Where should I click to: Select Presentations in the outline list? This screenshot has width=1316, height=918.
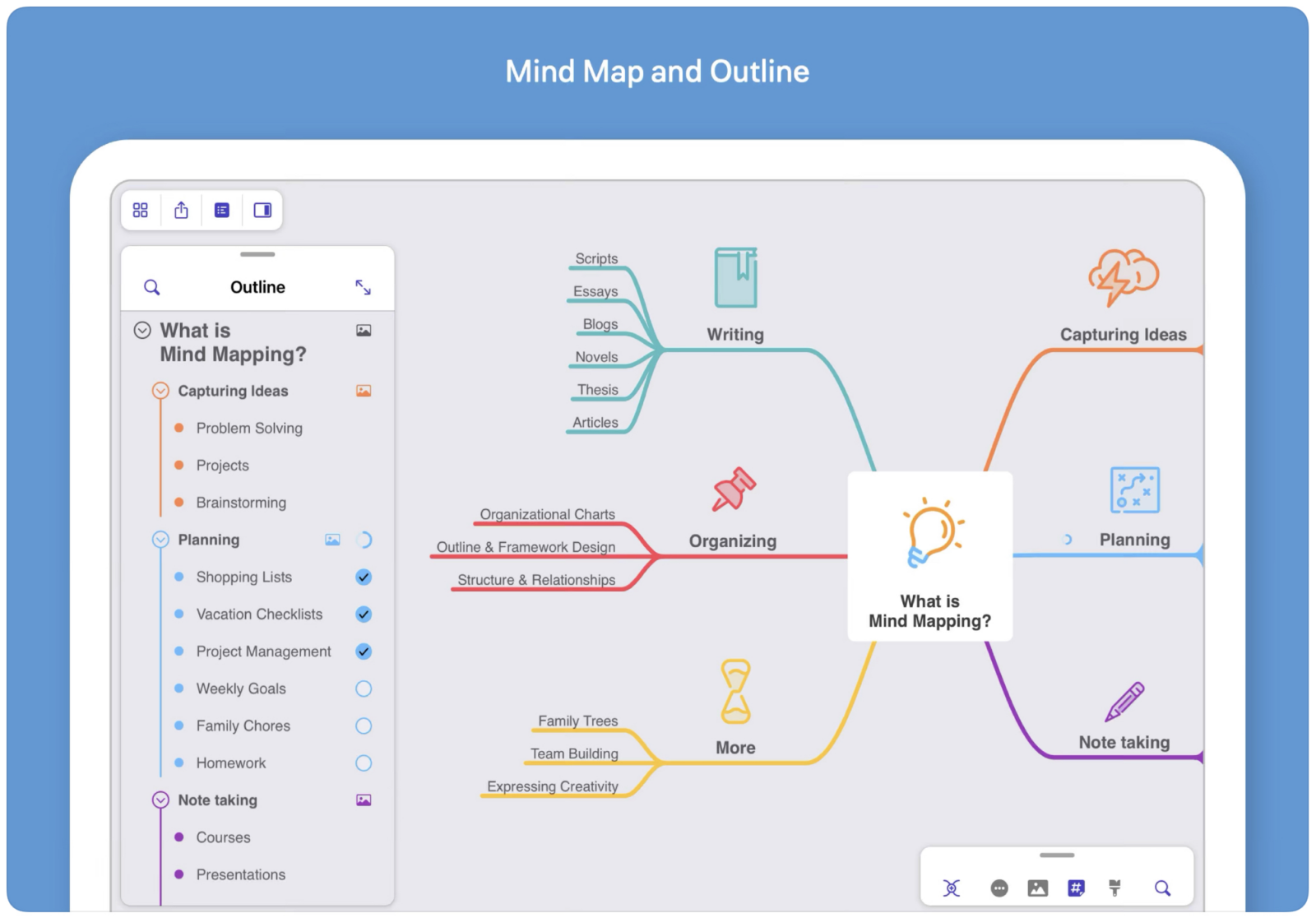point(240,874)
